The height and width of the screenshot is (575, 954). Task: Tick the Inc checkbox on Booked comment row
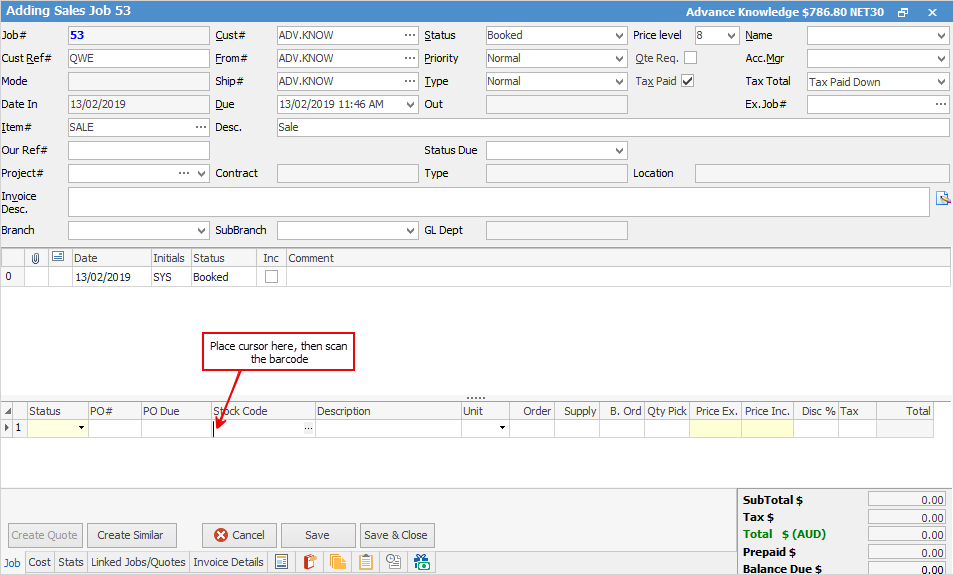click(271, 277)
